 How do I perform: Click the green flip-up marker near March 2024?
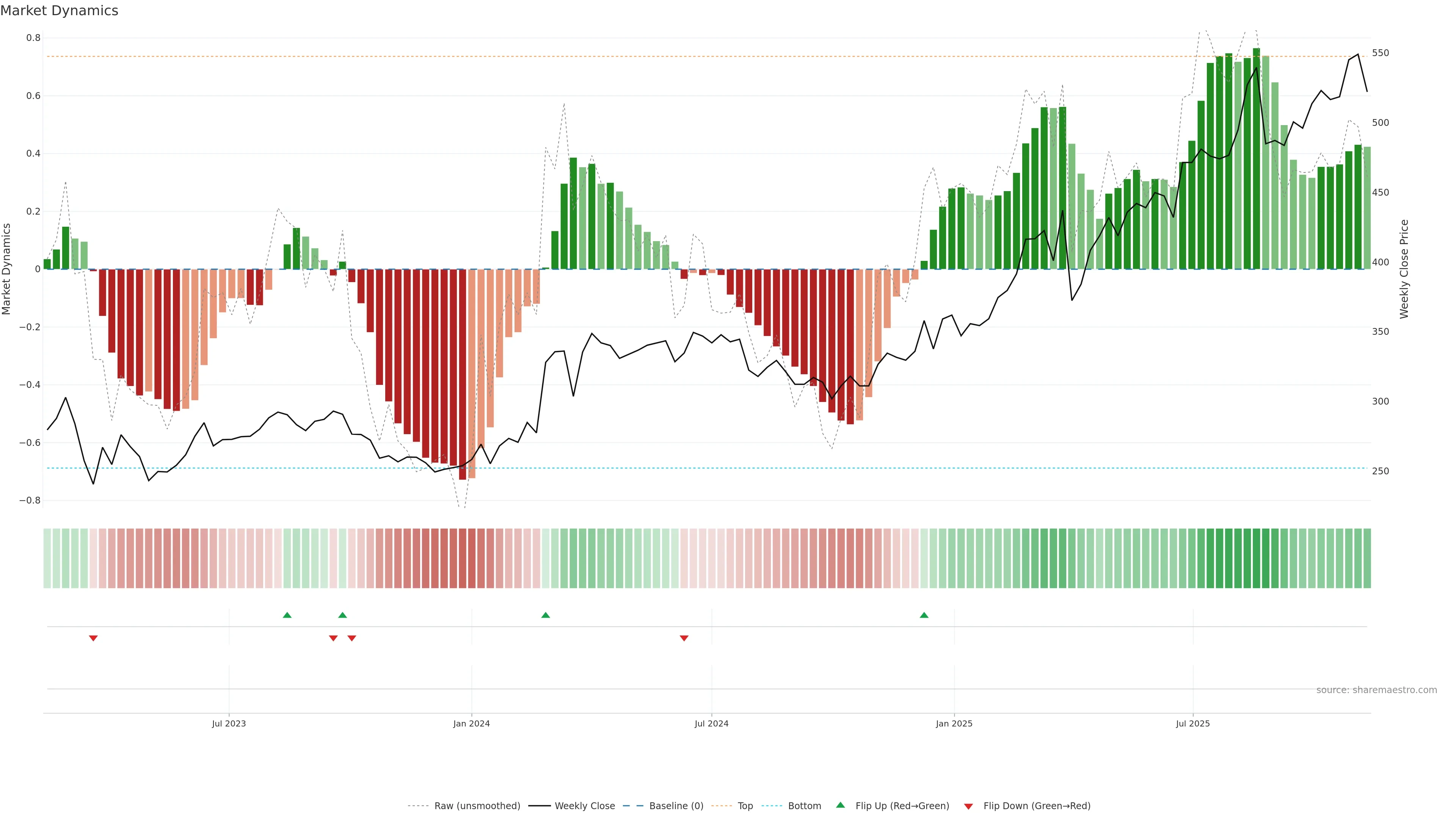pyautogui.click(x=546, y=615)
